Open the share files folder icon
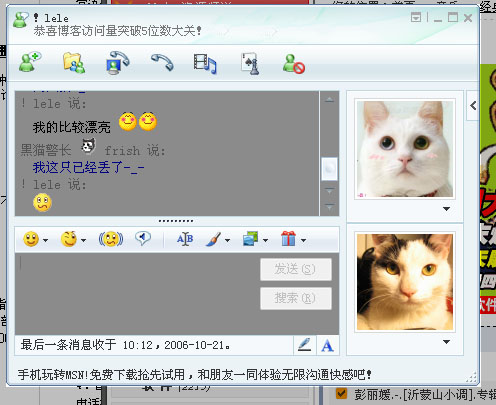 click(x=74, y=63)
